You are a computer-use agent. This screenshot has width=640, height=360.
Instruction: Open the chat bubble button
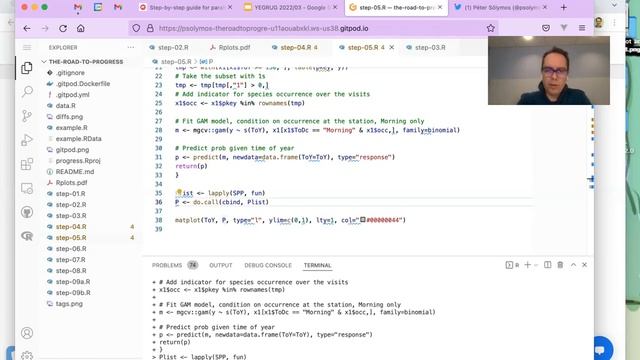point(600,349)
